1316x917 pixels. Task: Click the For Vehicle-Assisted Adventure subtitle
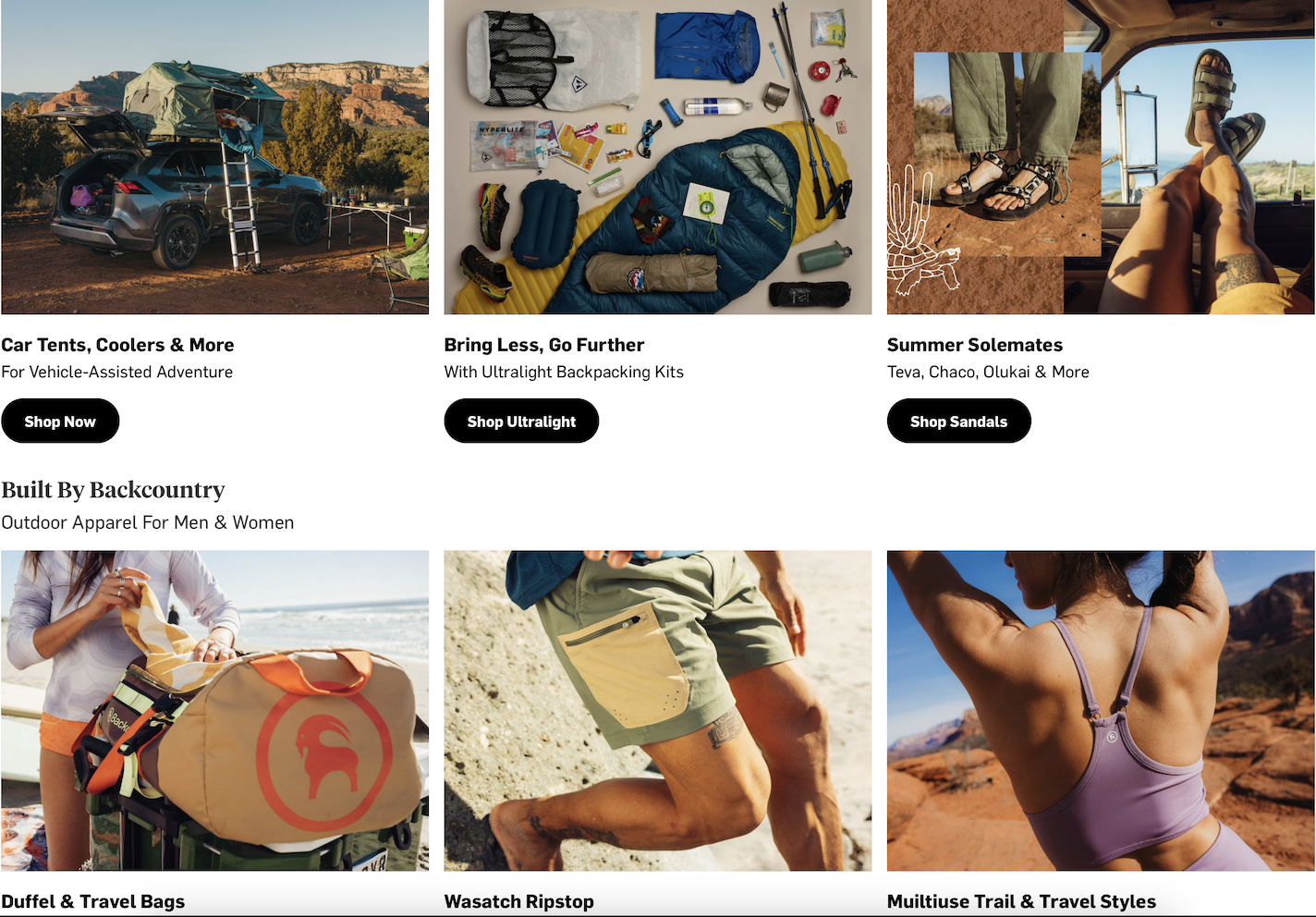[117, 372]
